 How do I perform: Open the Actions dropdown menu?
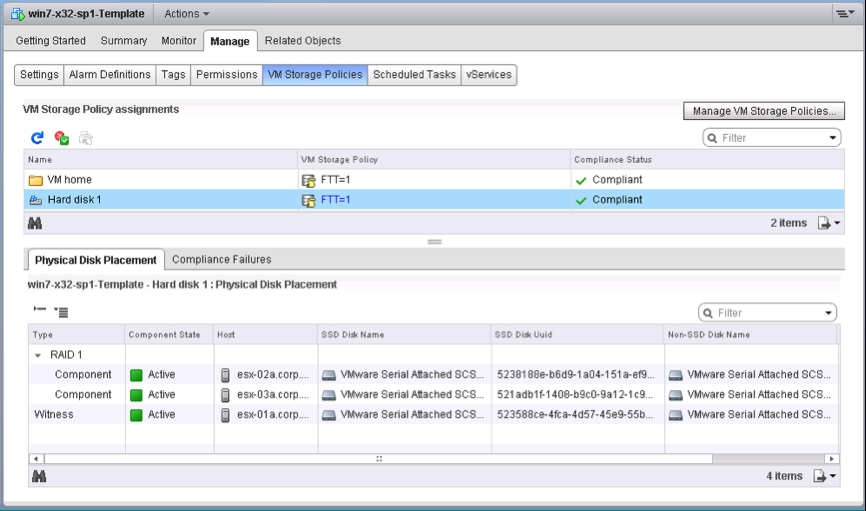(187, 14)
